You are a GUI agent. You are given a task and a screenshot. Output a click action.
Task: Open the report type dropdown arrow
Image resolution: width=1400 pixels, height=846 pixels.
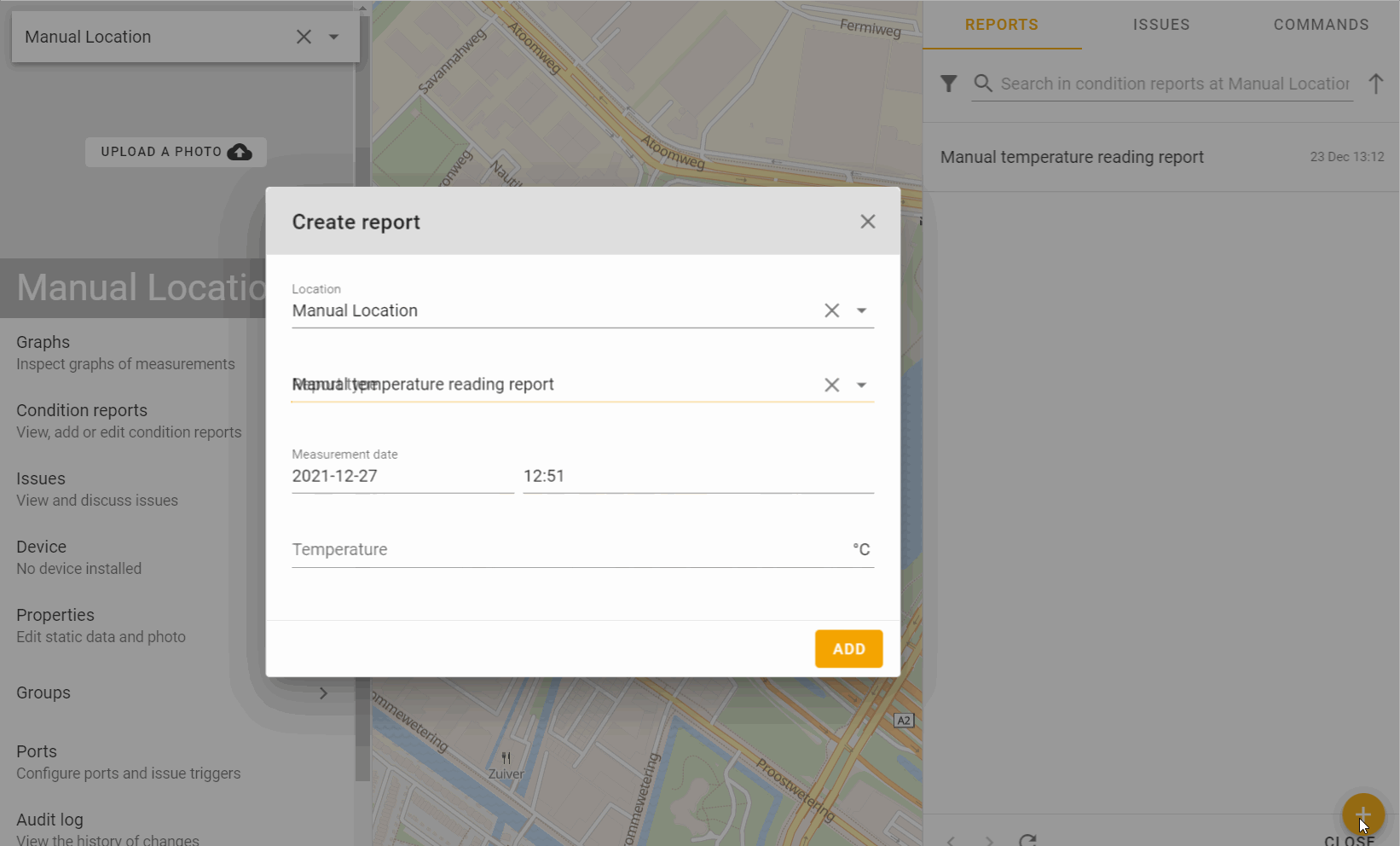tap(861, 385)
